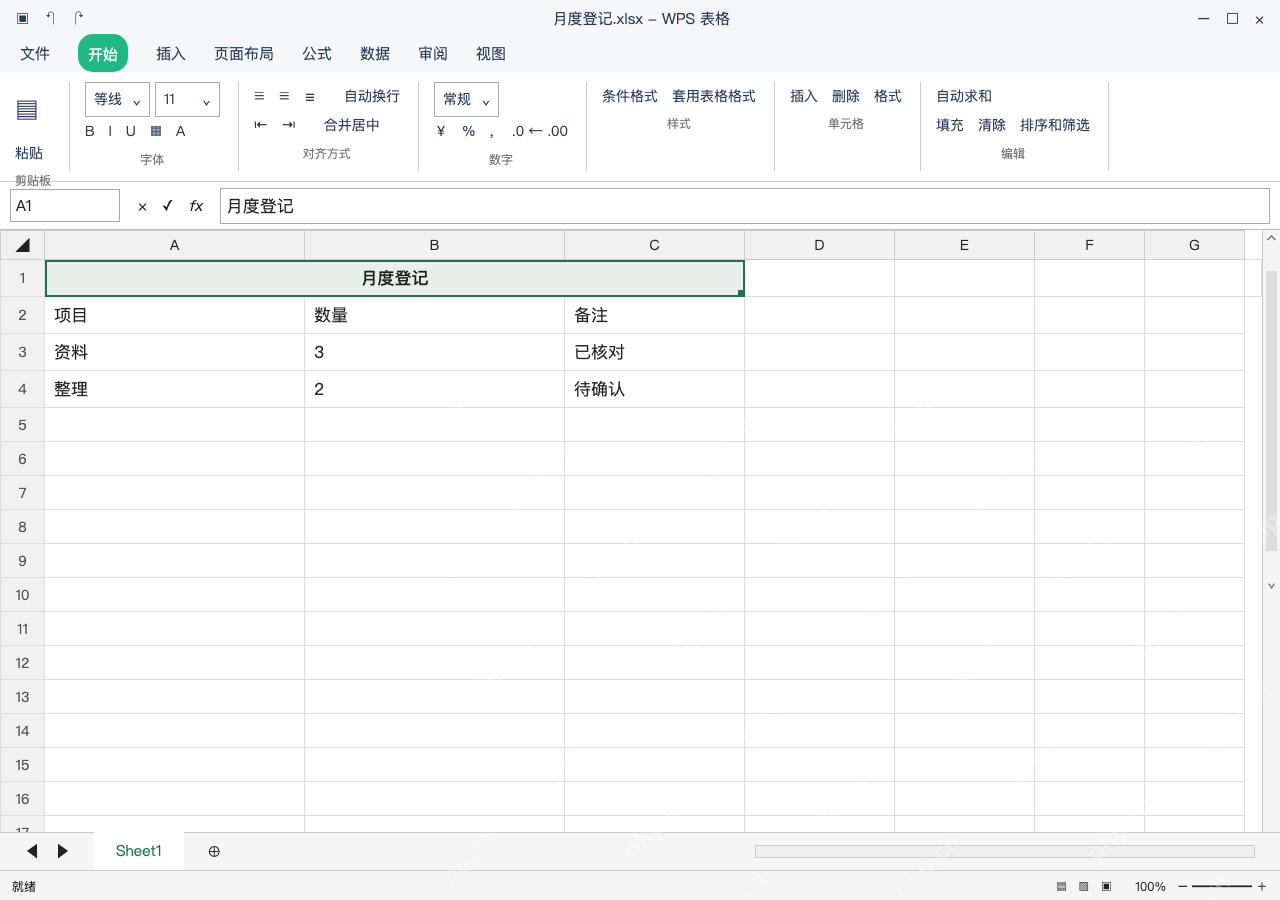Open the fx insert function dialog

click(x=196, y=206)
